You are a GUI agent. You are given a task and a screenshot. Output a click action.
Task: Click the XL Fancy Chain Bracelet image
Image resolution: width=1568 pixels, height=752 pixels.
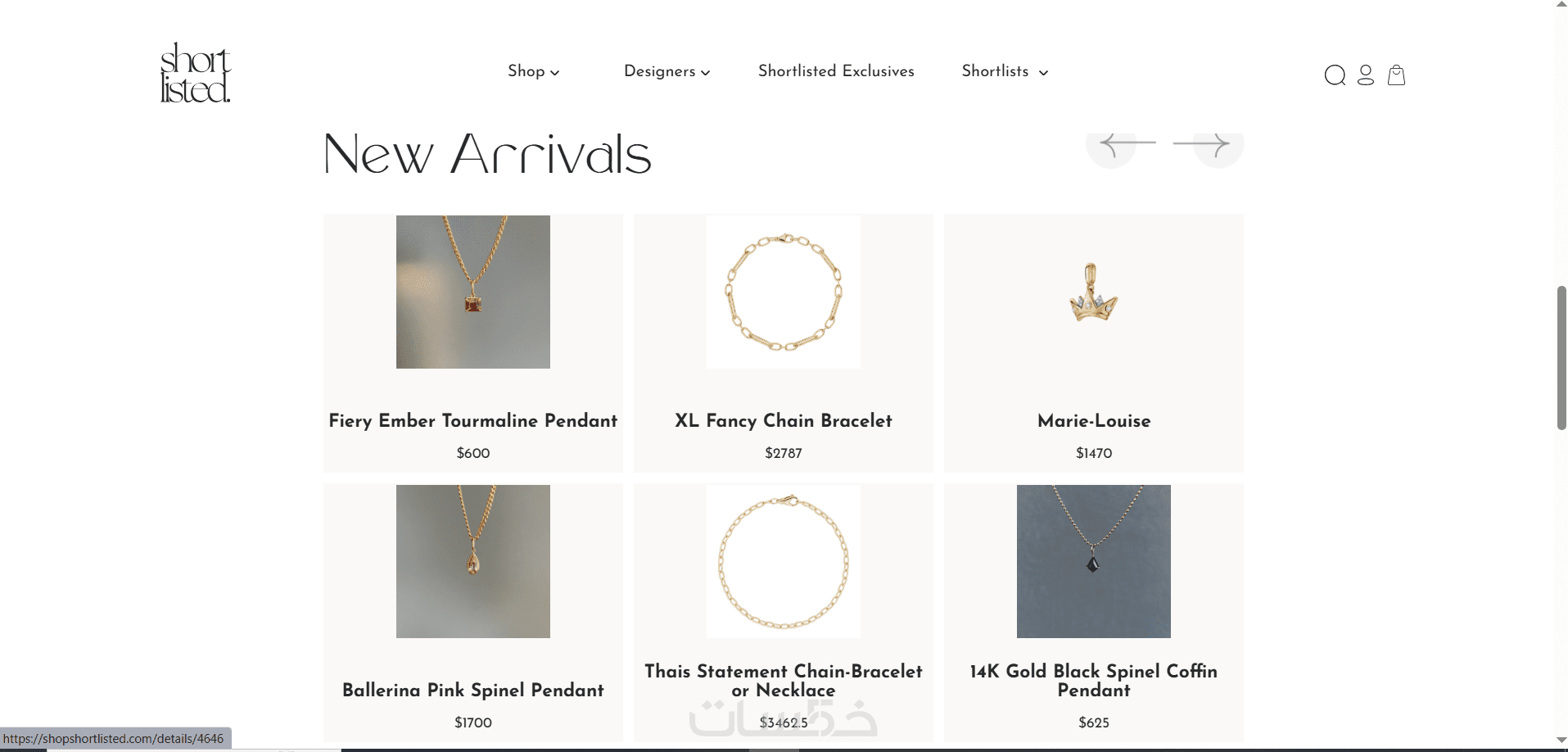coord(784,292)
